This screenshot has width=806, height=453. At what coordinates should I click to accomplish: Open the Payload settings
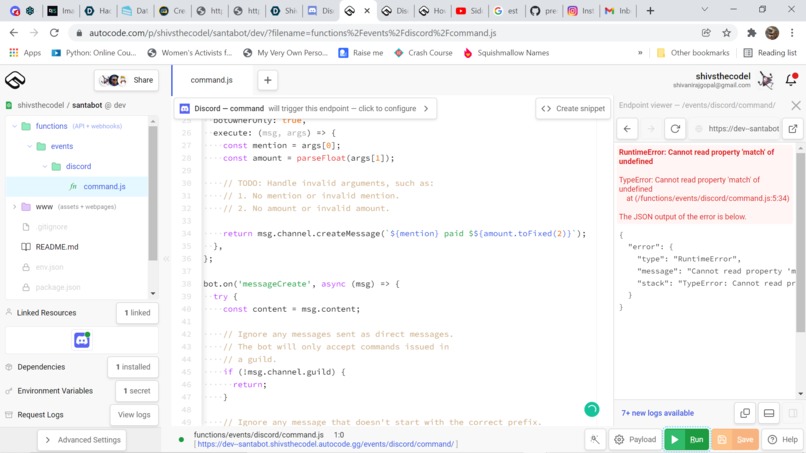click(635, 439)
